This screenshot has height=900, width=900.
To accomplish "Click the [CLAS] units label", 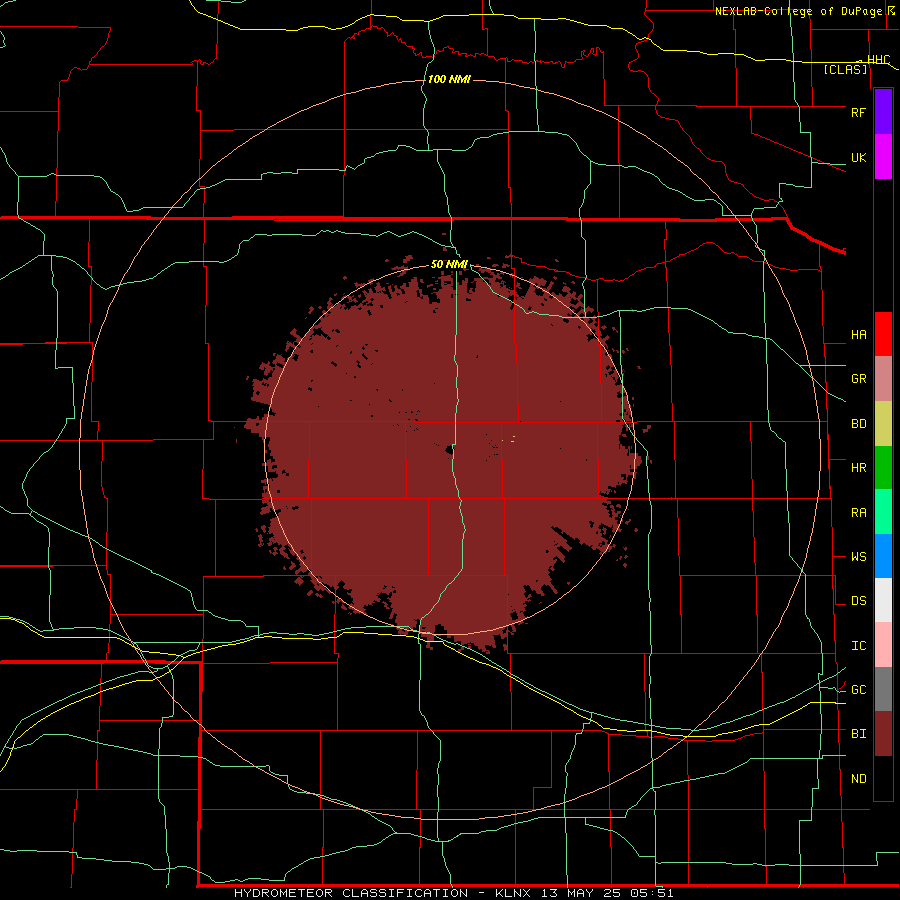I will click(845, 70).
